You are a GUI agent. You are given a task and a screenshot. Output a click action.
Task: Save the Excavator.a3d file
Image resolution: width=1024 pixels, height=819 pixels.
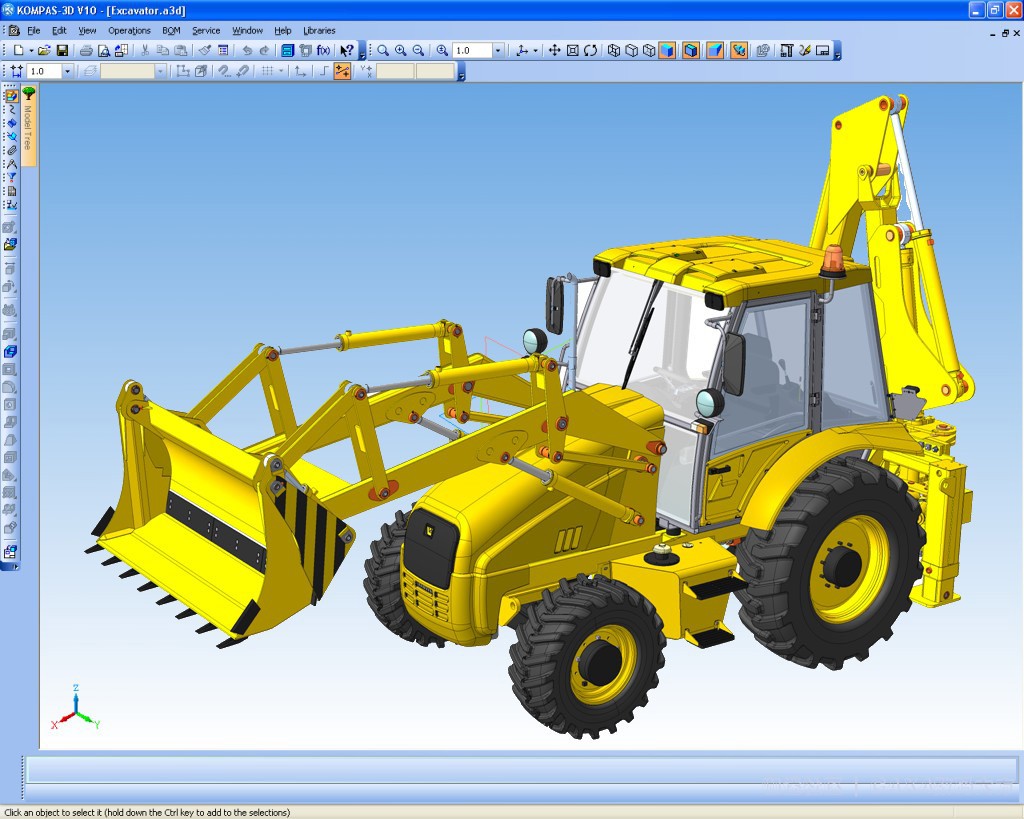62,50
